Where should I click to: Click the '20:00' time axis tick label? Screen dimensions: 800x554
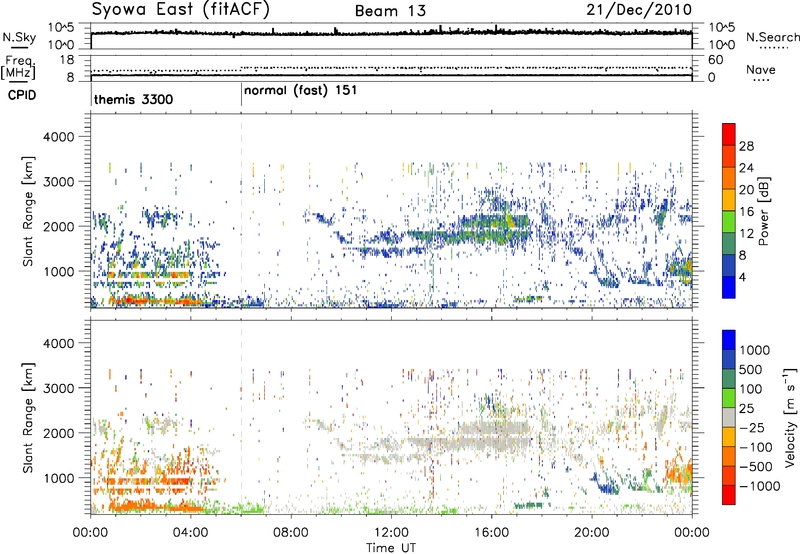592,533
